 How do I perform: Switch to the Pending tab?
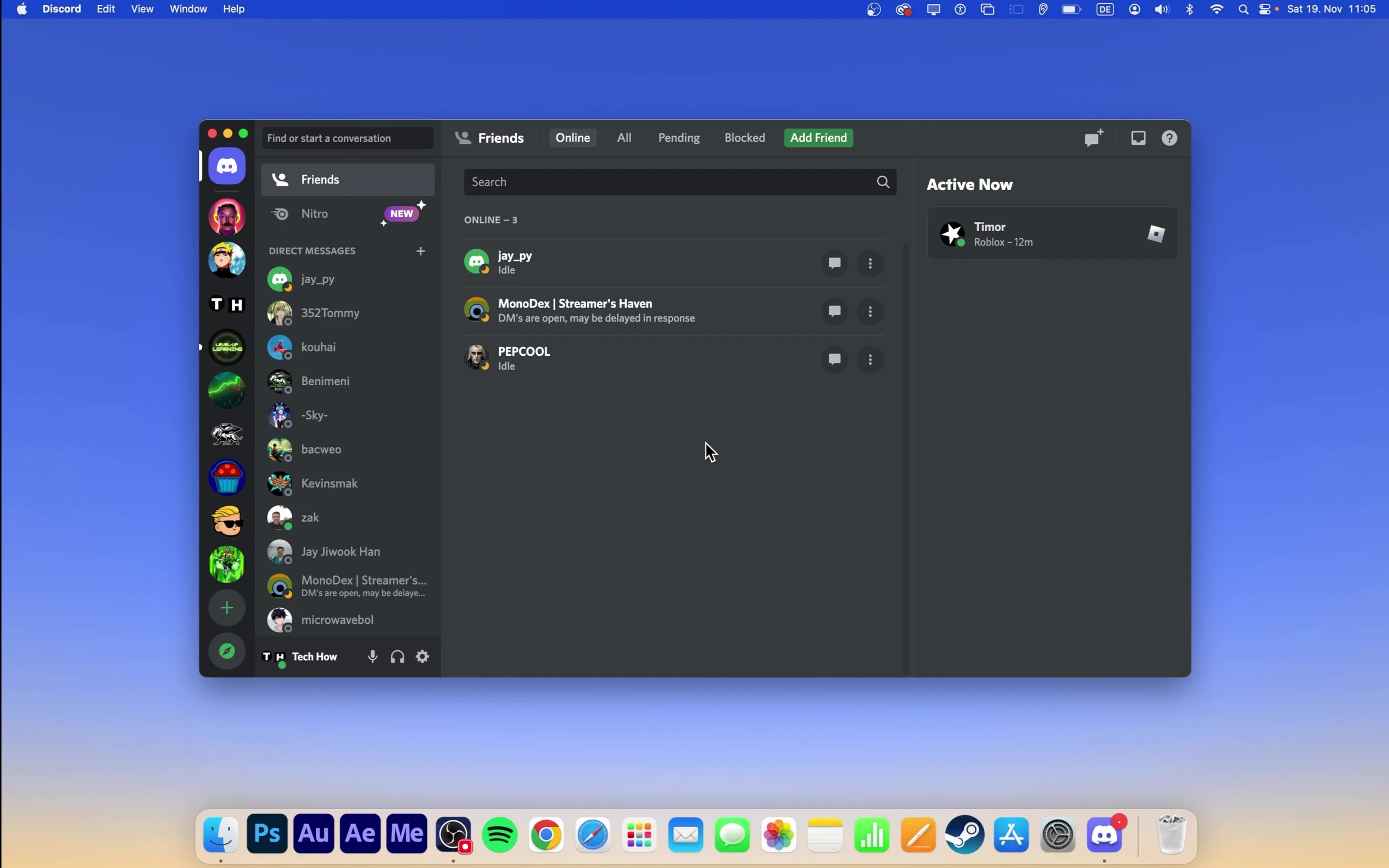[679, 138]
